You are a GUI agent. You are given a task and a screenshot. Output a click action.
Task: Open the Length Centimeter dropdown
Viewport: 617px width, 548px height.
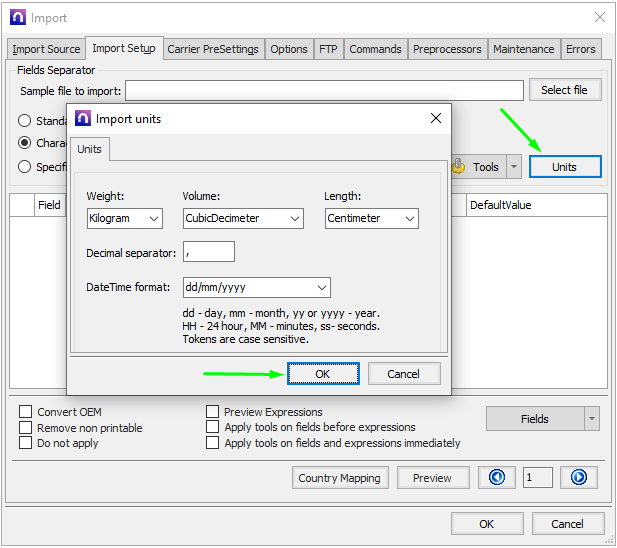tap(371, 218)
